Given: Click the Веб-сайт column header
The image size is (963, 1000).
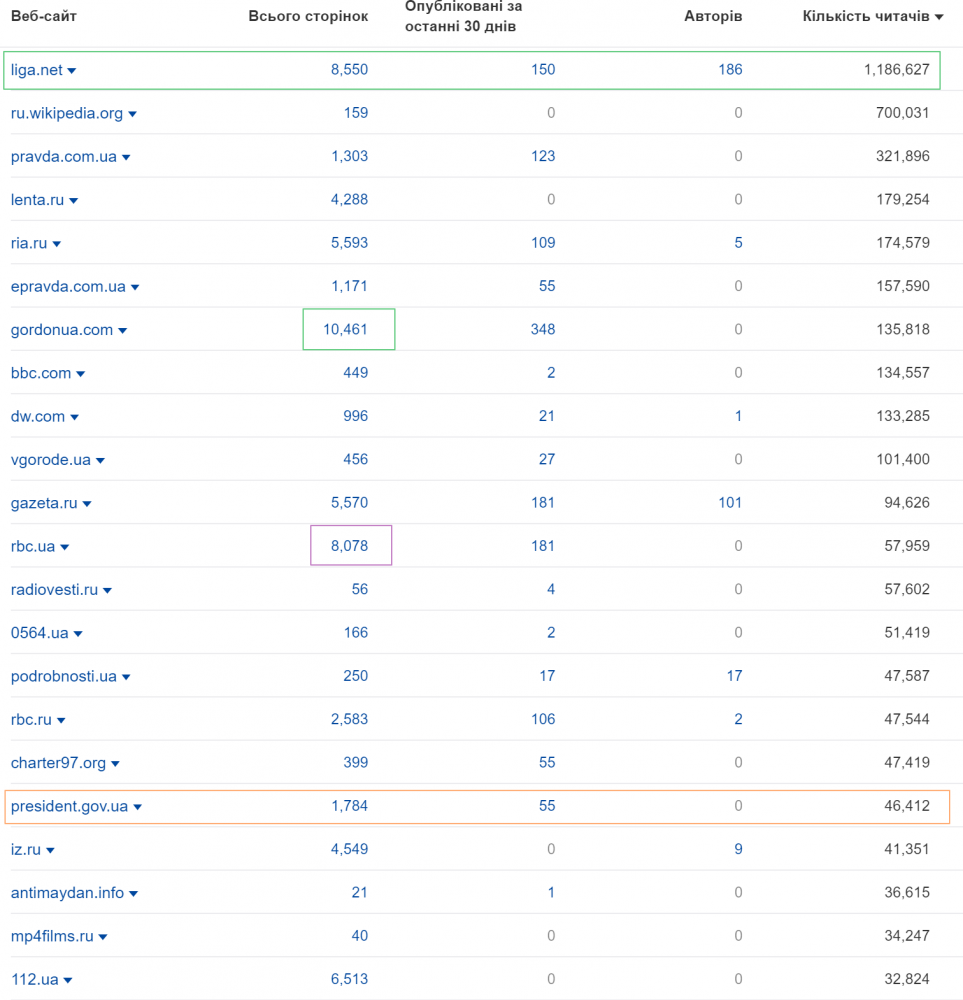Looking at the screenshot, I should click(x=44, y=17).
